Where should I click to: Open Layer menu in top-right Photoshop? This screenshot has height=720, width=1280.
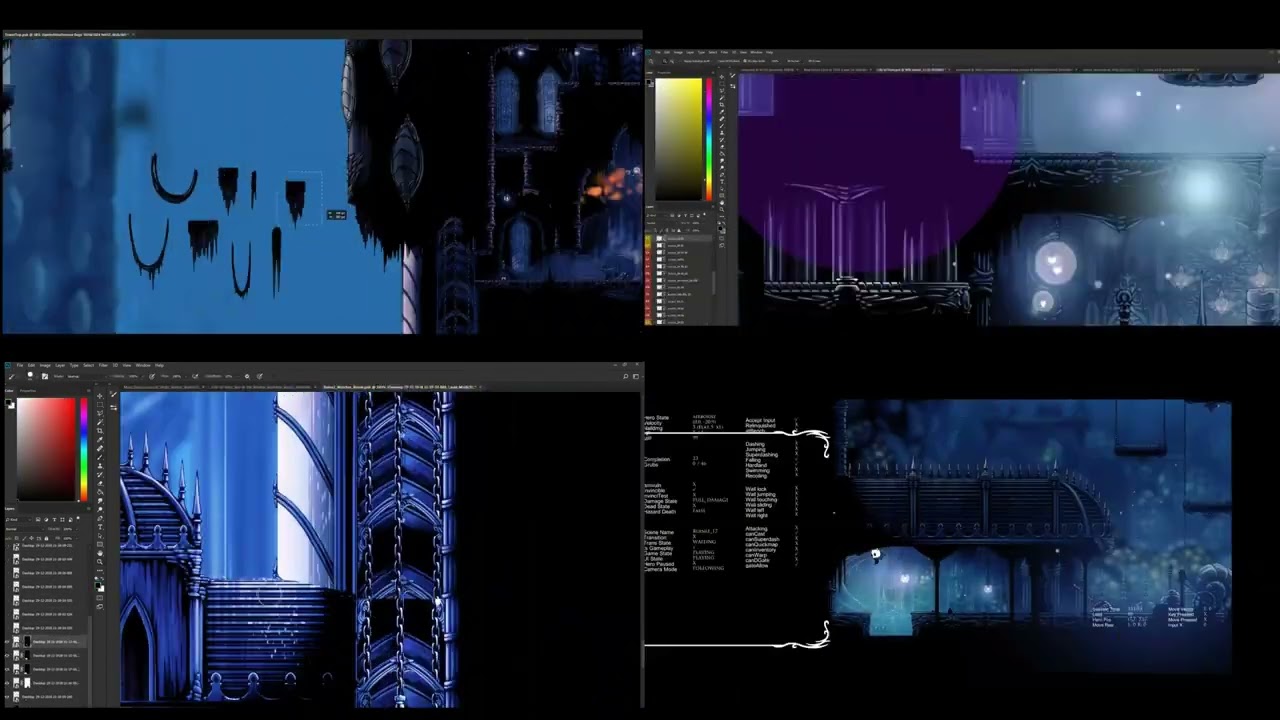pos(690,52)
